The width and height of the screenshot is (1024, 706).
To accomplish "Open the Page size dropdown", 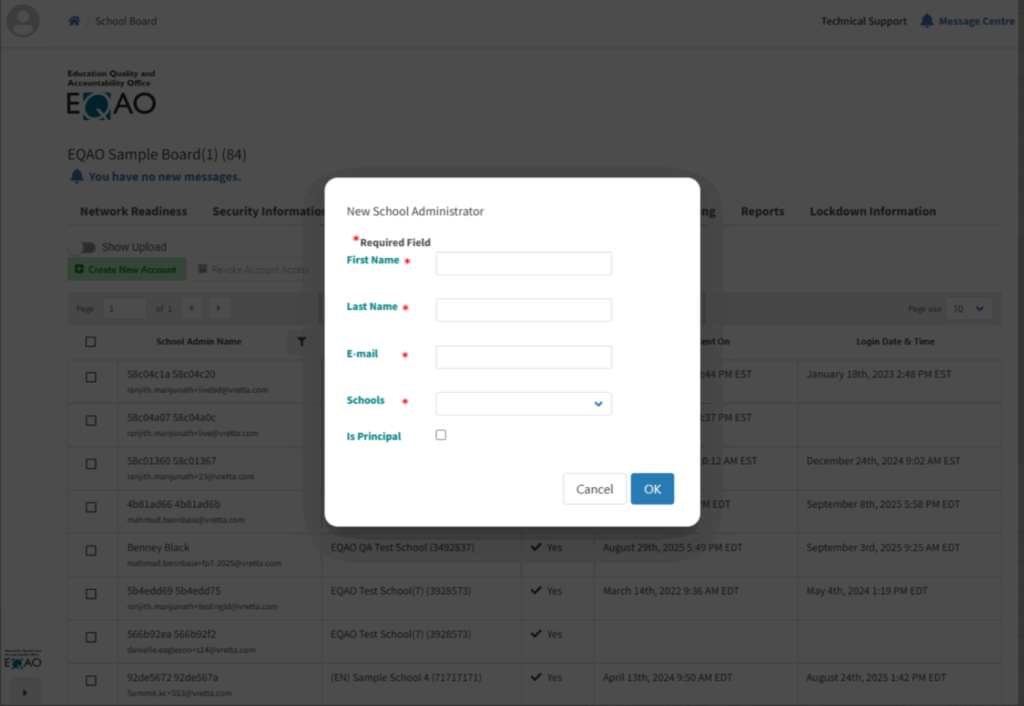I will [968, 309].
